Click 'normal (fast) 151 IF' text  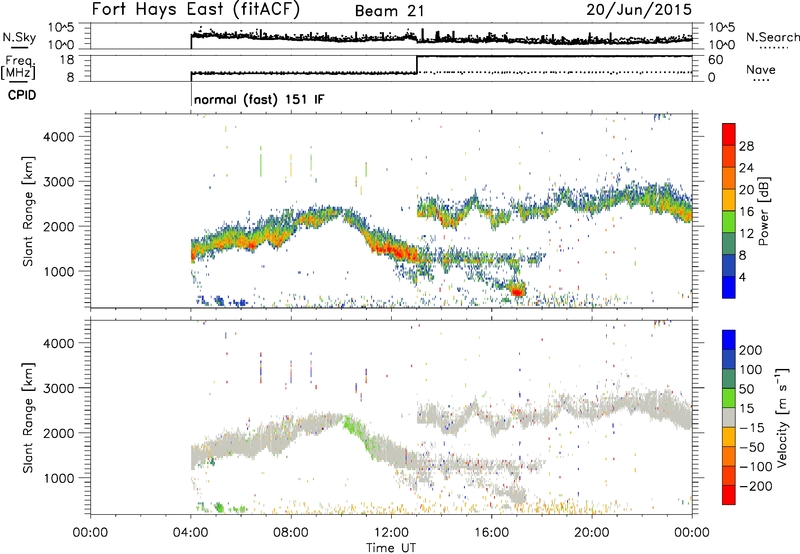coord(259,99)
